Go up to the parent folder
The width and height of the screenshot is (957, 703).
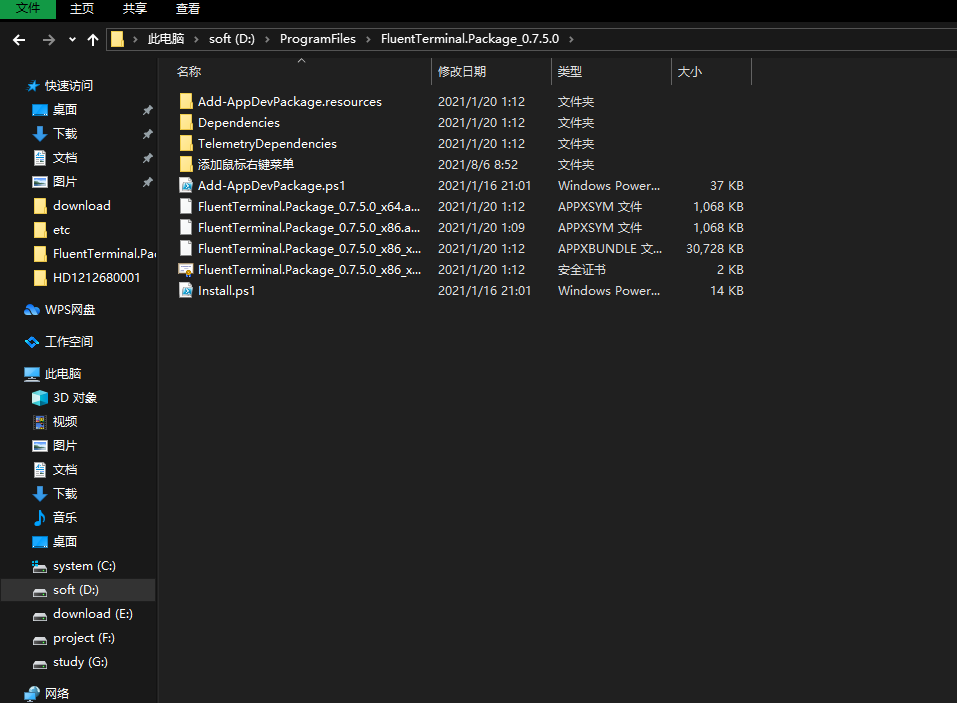click(x=92, y=39)
